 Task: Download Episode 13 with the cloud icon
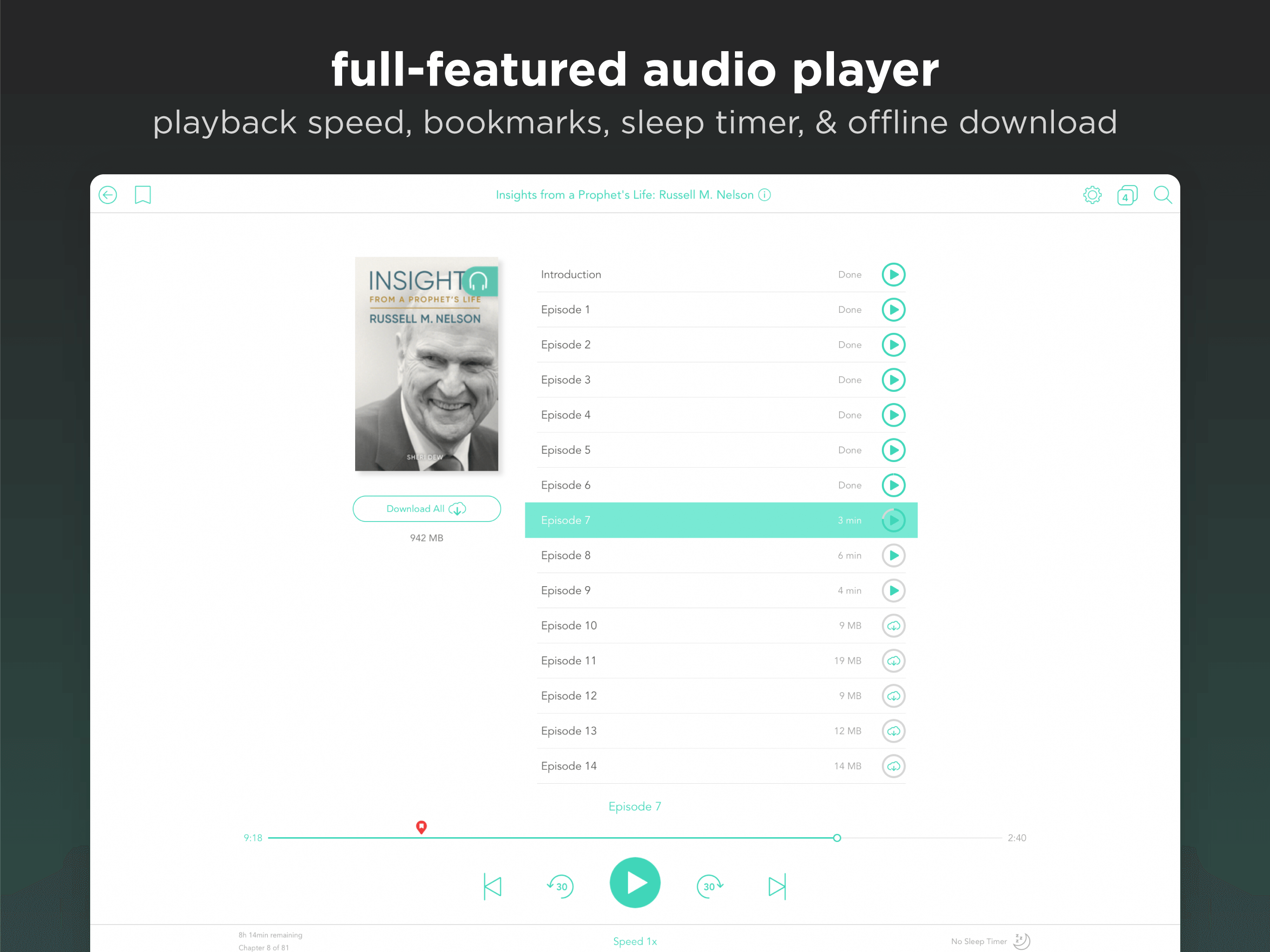point(893,731)
